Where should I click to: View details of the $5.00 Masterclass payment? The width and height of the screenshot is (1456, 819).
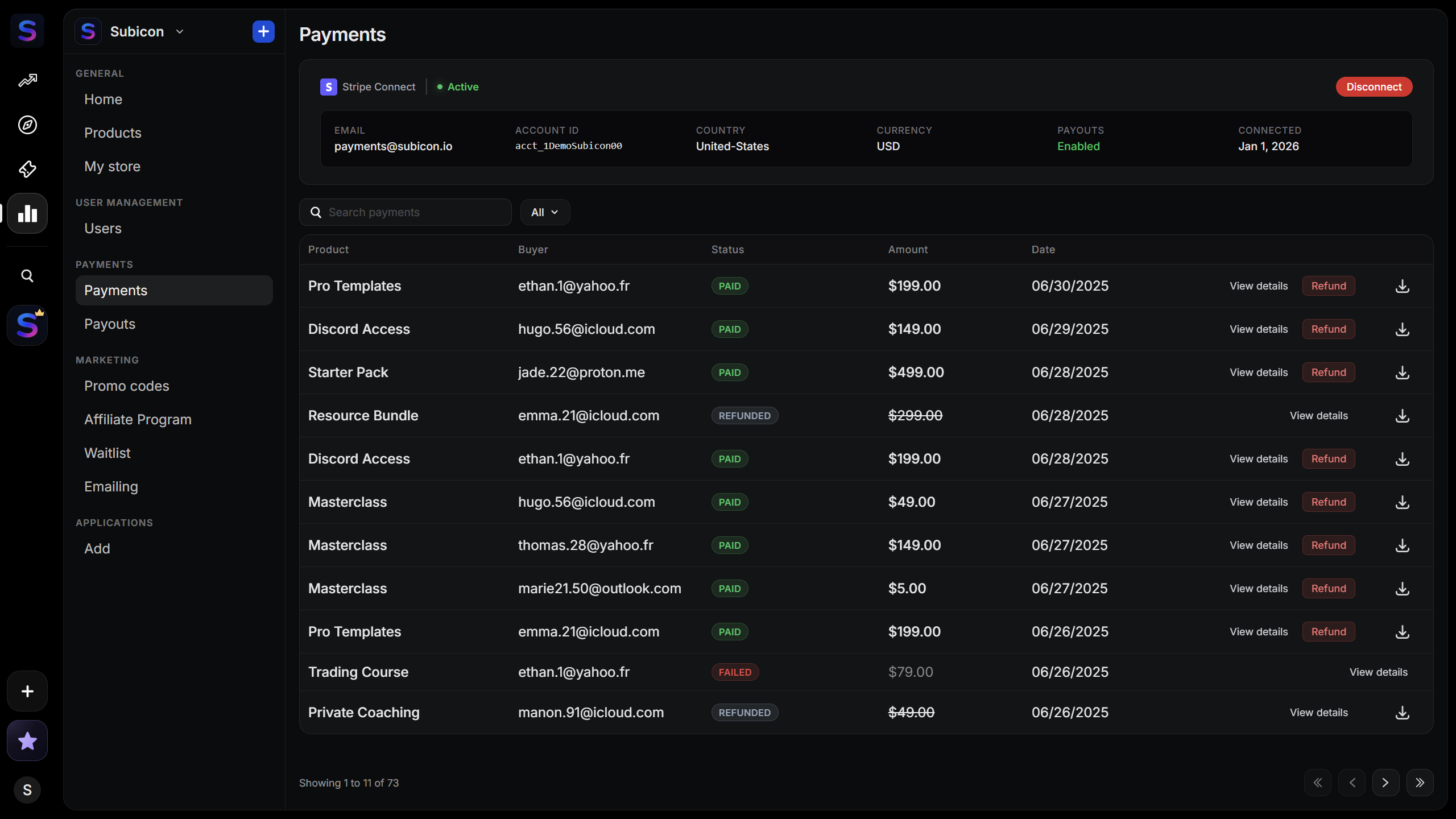1259,589
